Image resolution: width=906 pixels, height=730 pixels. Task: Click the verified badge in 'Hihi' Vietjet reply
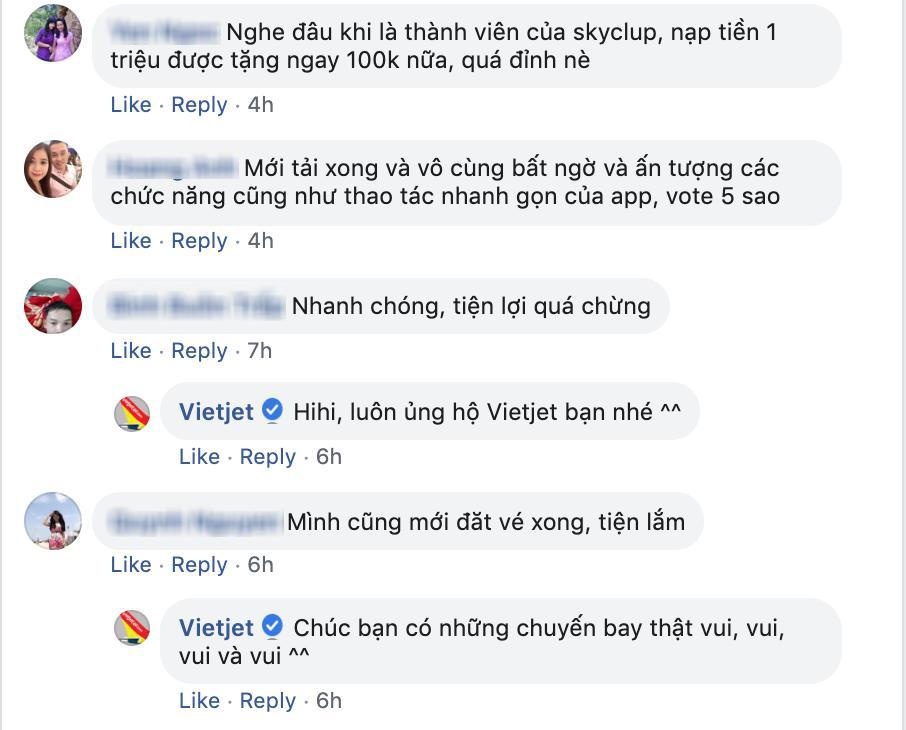[x=271, y=411]
